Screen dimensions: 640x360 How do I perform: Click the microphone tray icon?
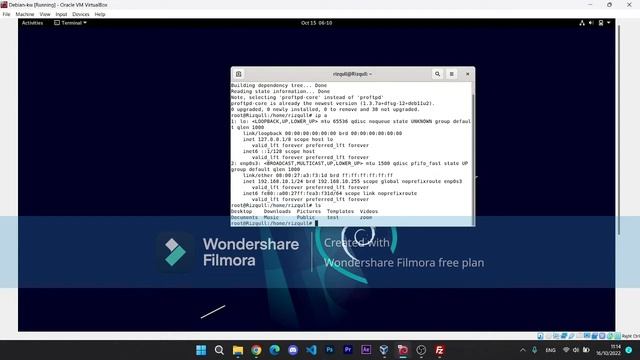534,350
